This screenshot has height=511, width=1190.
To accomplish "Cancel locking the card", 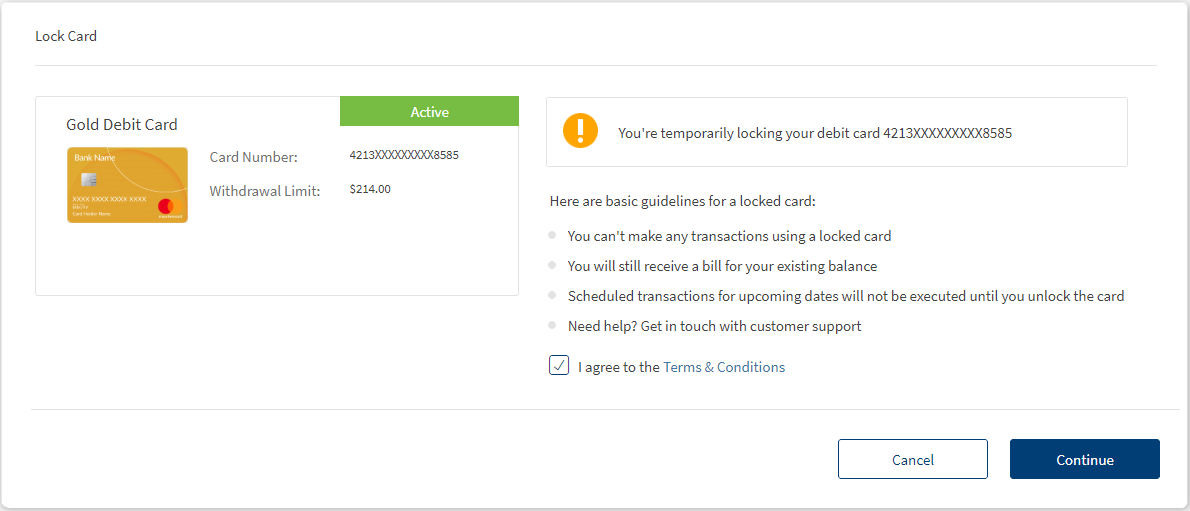I will (912, 460).
